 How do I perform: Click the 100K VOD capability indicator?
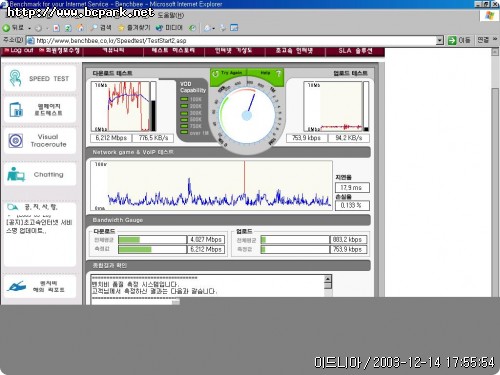tap(191, 99)
